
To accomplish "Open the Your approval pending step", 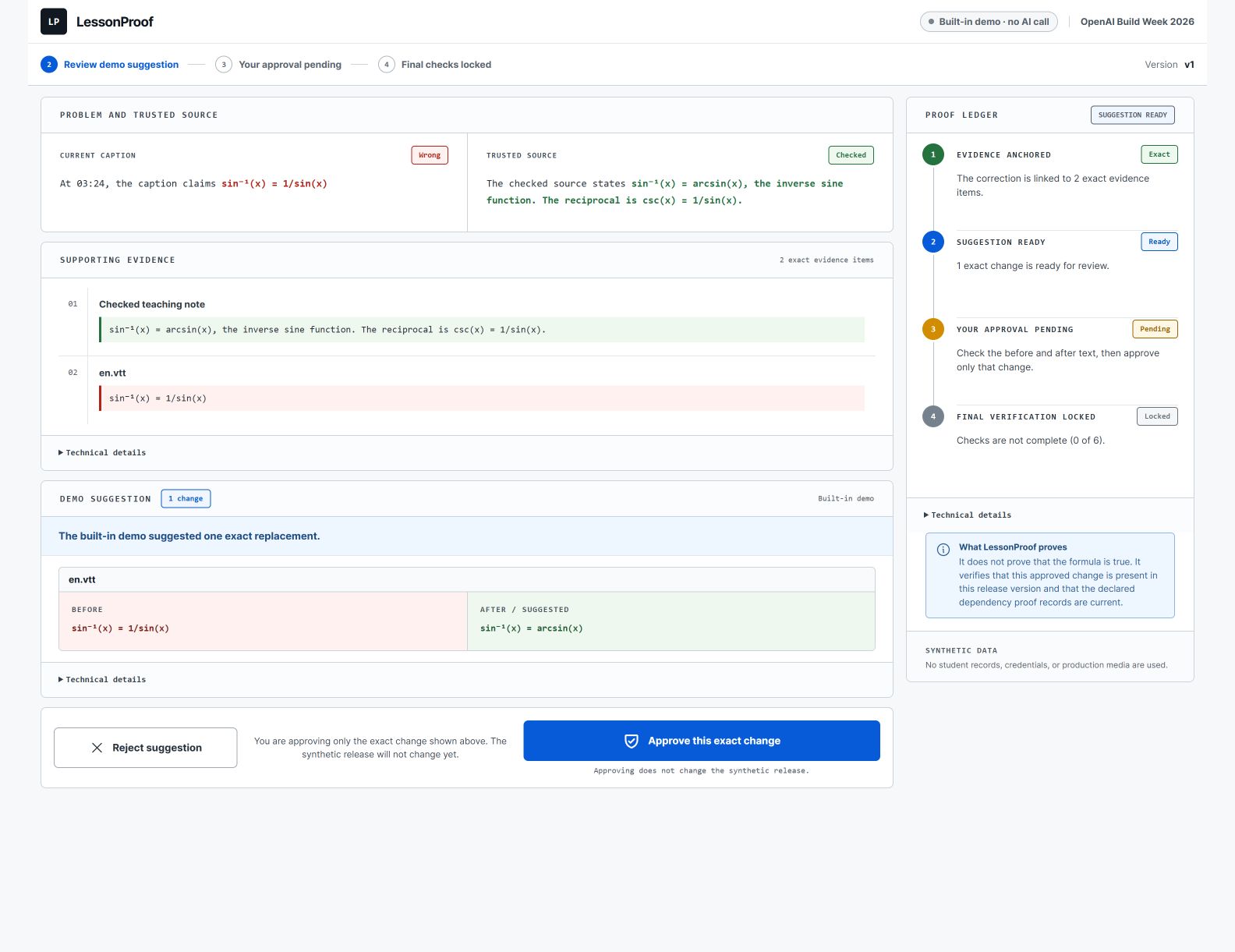I will pos(278,65).
